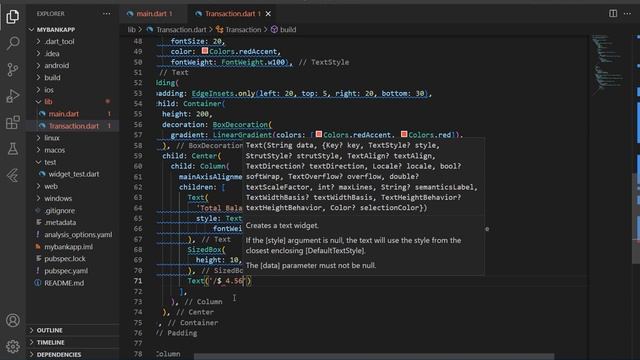Open the Flutter sidebar icon
Image resolution: width=640 pixels, height=360 pixels.
[x=13, y=176]
